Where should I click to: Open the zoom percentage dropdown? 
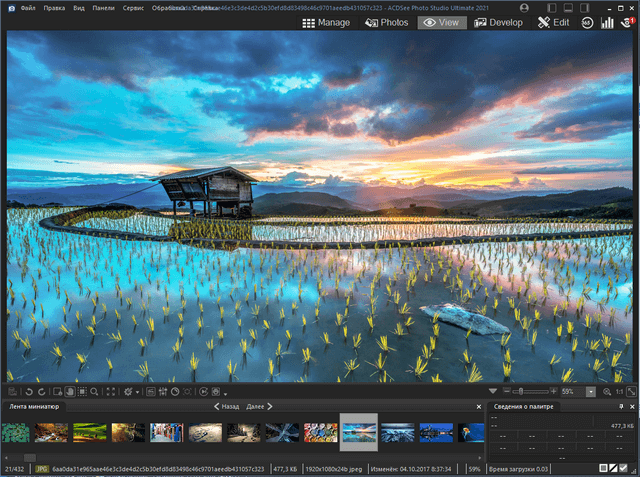(591, 392)
